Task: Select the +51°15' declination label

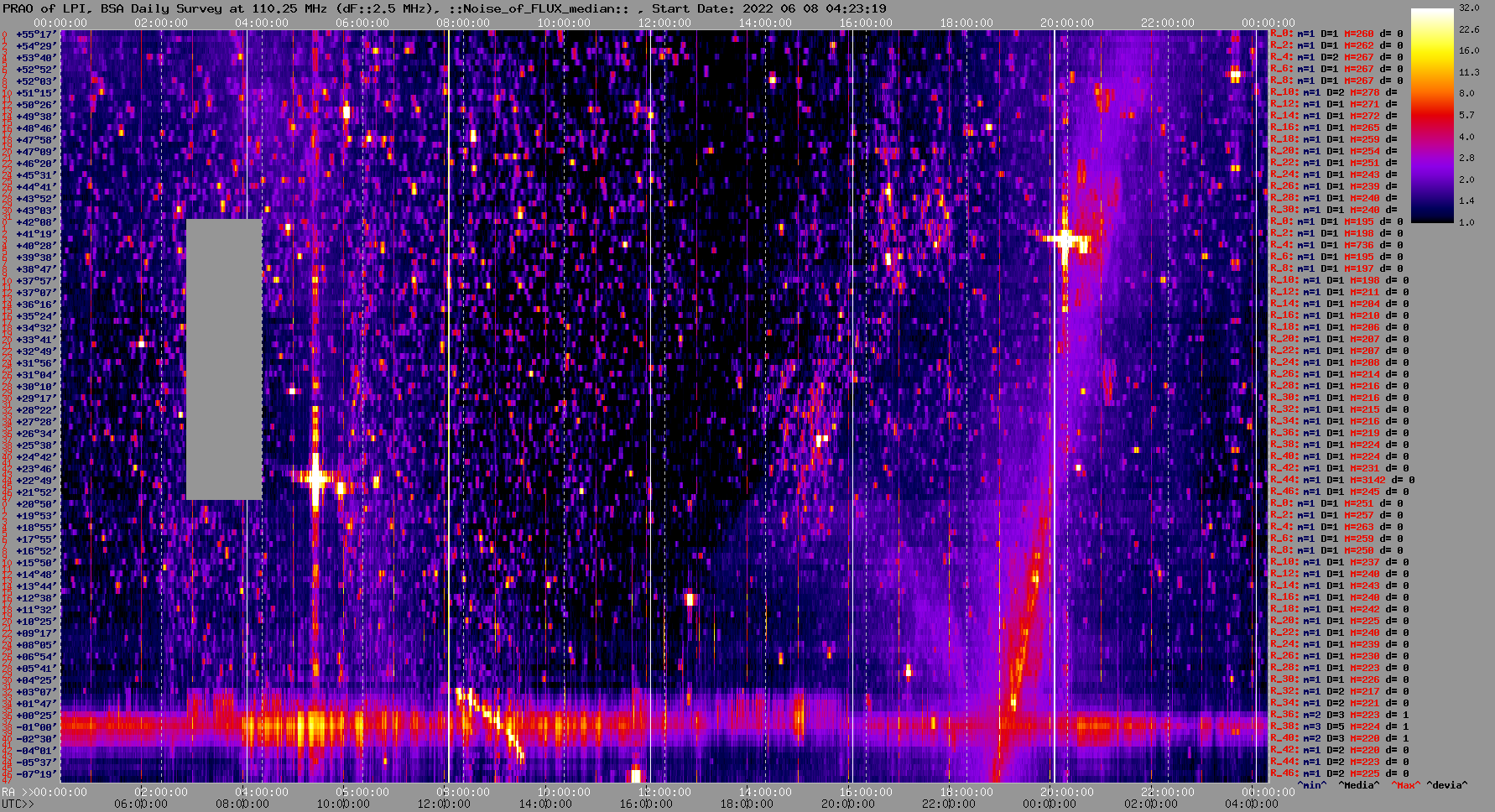Action: (36, 93)
